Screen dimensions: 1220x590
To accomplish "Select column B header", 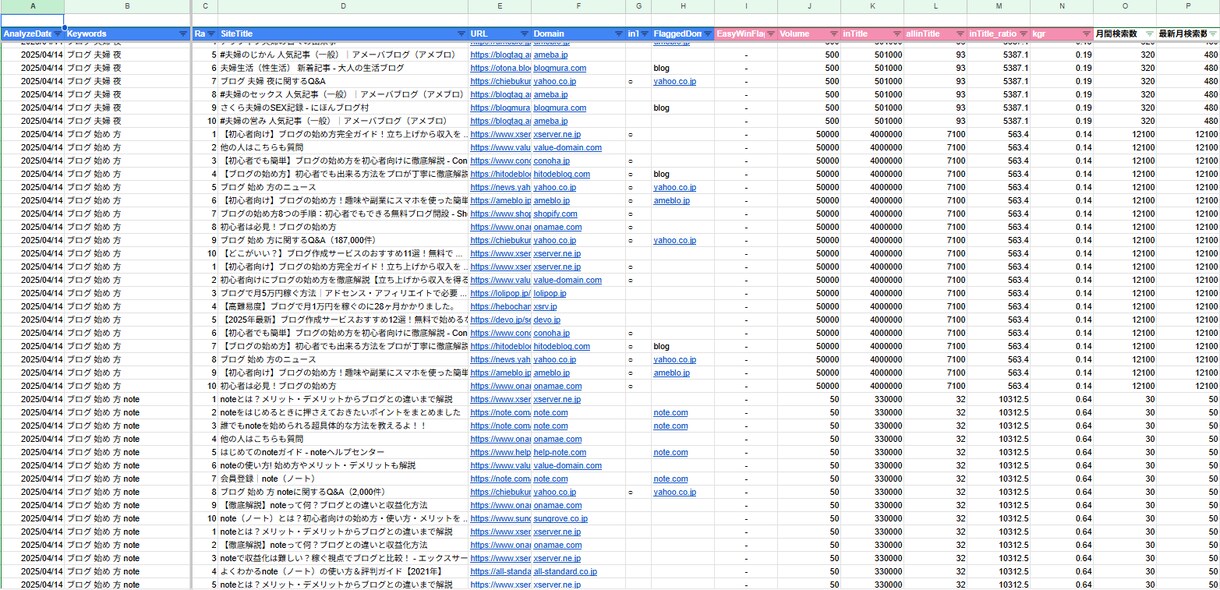I will tap(127, 7).
